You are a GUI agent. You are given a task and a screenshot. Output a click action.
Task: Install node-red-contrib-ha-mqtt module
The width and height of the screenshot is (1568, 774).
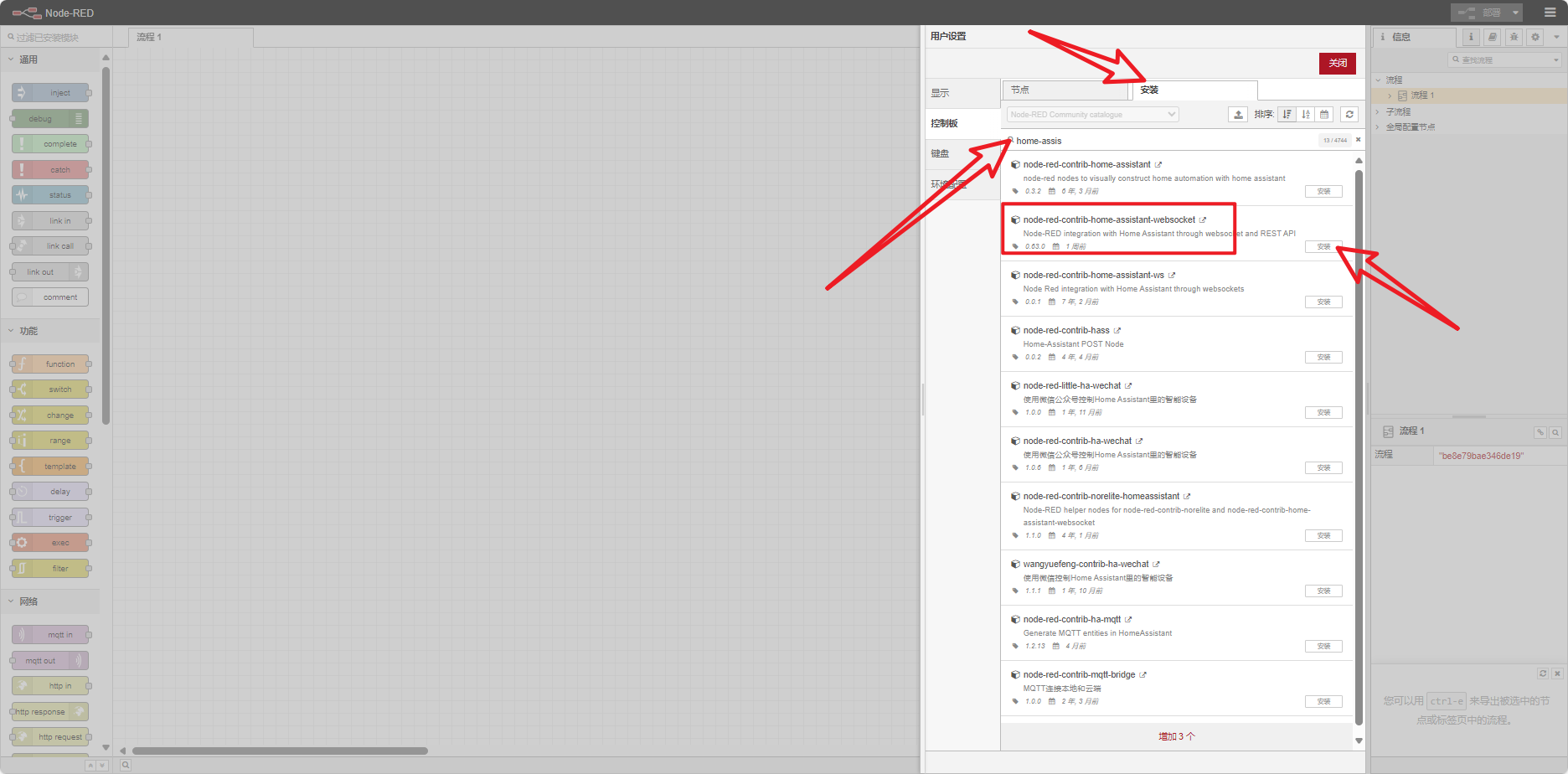1323,647
